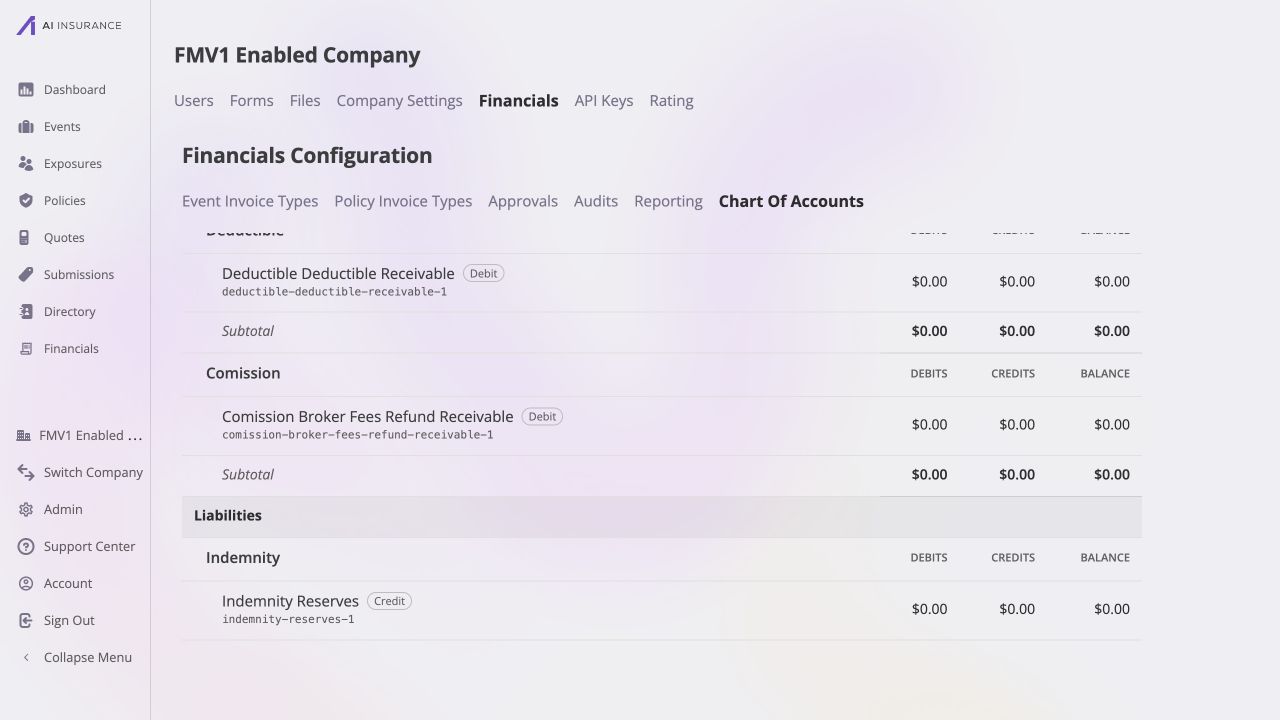Sign Out of the application
The height and width of the screenshot is (720, 1280).
[69, 621]
